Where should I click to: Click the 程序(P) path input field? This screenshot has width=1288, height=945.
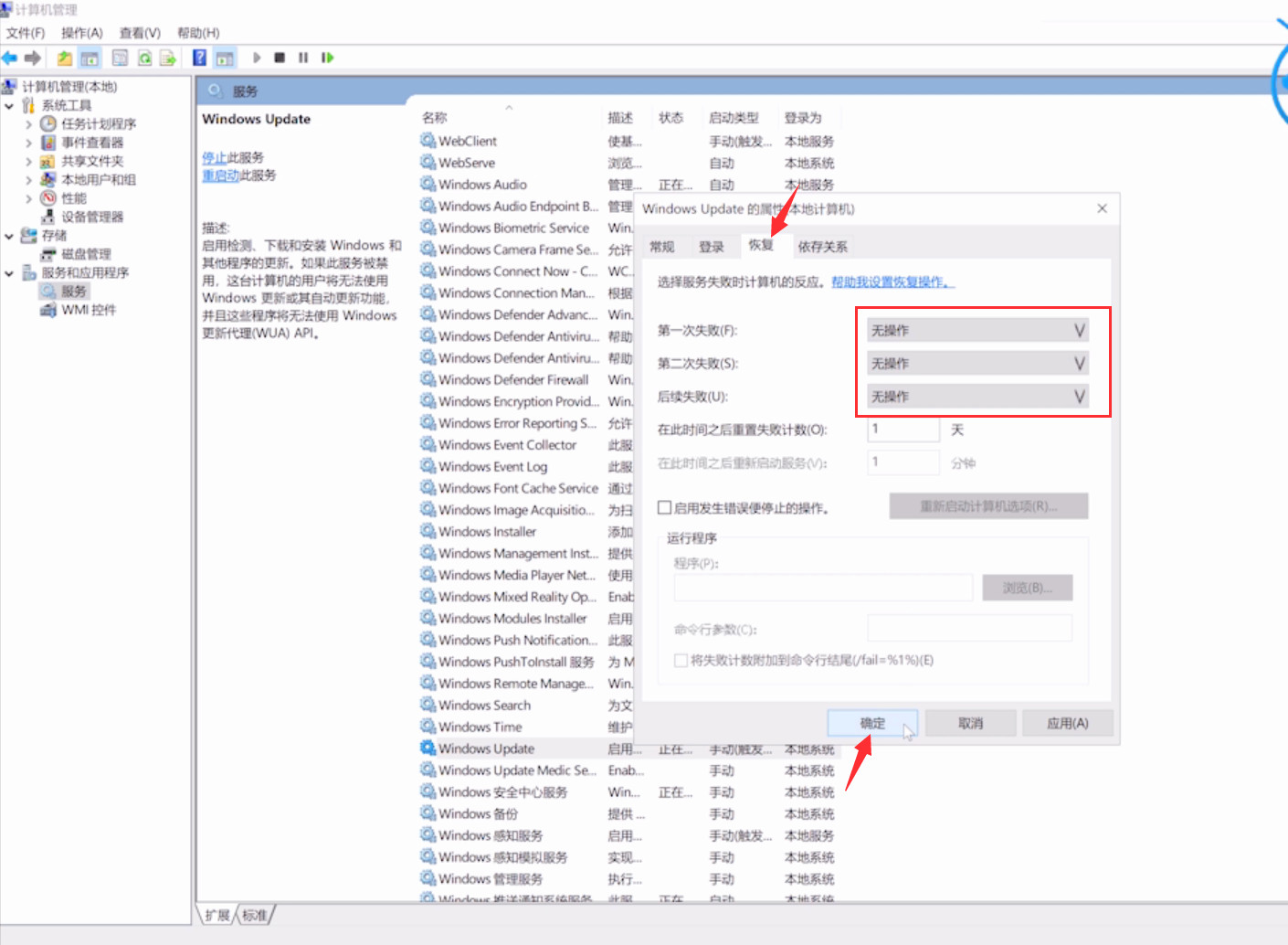823,588
